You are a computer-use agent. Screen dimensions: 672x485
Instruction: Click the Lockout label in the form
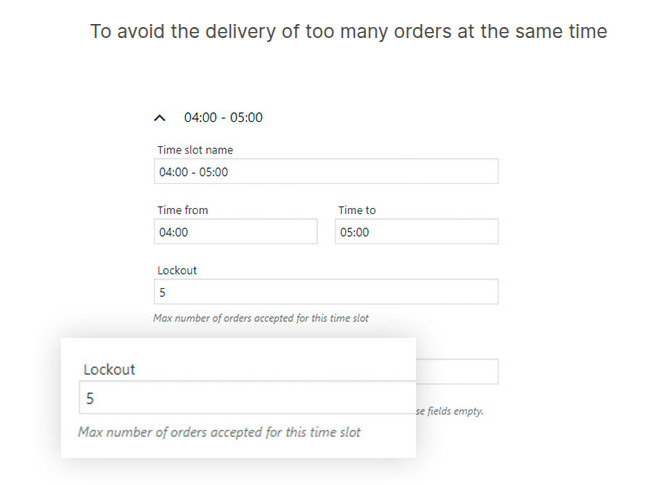[x=177, y=270]
